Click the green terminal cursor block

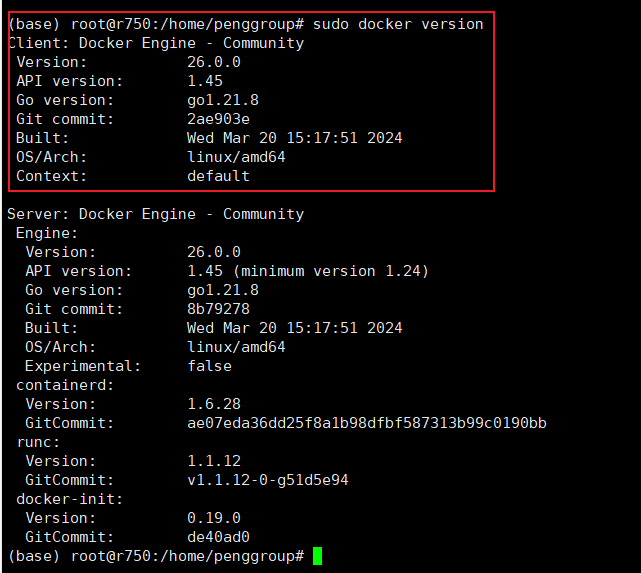point(317,556)
